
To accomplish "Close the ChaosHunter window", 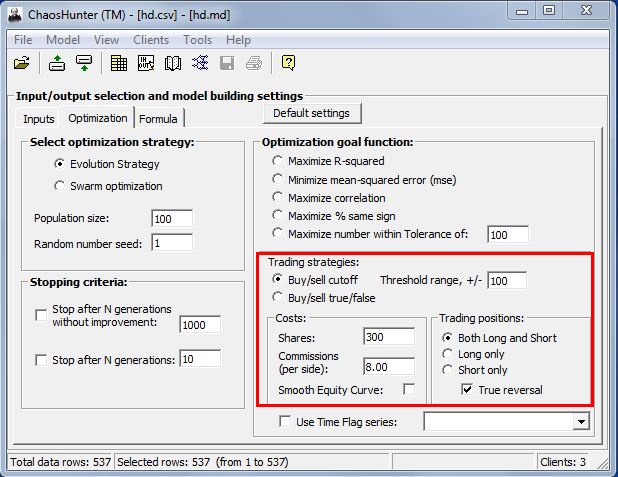I will [x=586, y=11].
